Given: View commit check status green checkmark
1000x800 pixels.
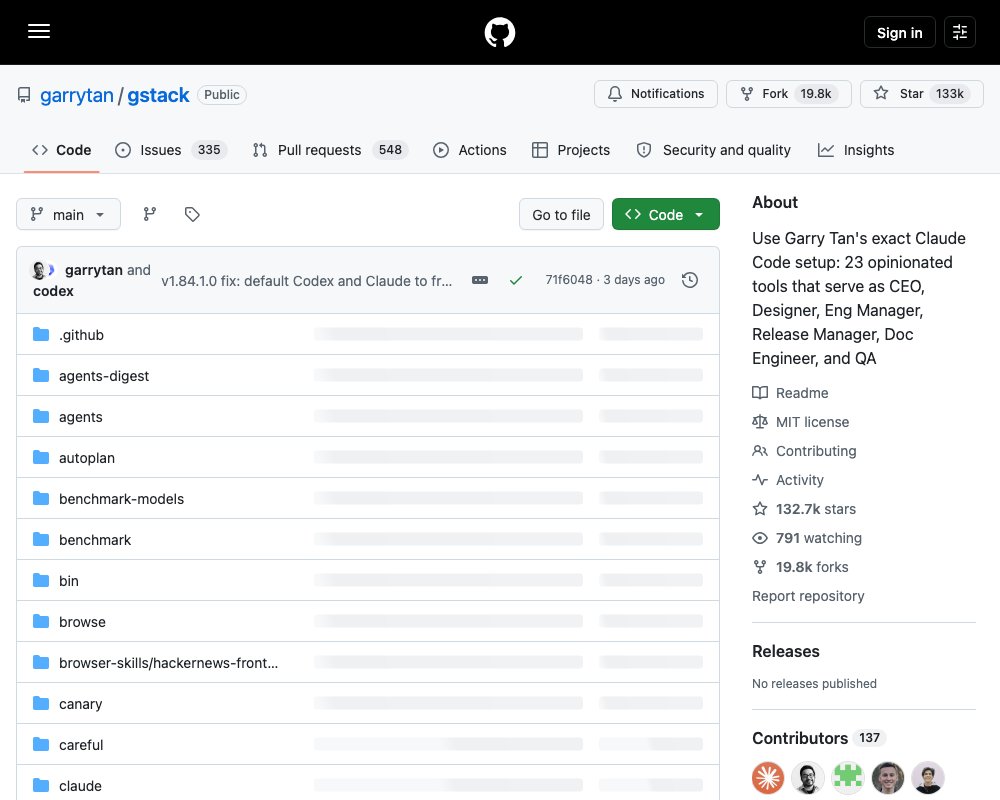Looking at the screenshot, I should (x=516, y=280).
